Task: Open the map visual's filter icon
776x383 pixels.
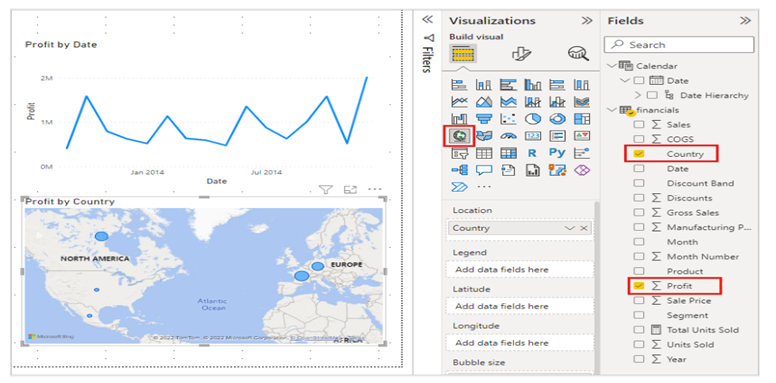Action: click(x=325, y=190)
